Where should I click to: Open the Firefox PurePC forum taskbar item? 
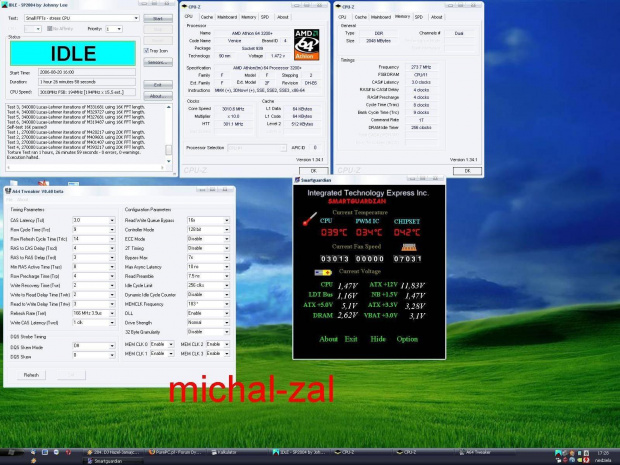pos(175,452)
